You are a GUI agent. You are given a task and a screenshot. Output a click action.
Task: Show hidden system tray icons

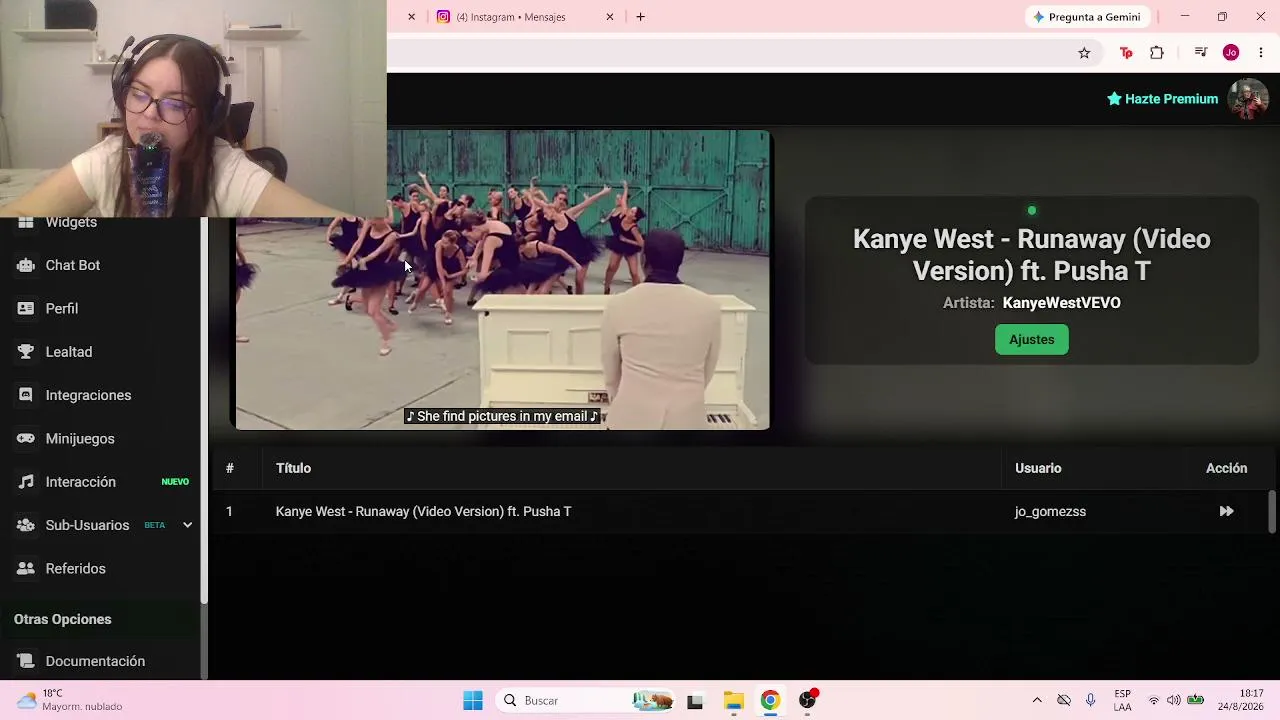pos(1037,700)
